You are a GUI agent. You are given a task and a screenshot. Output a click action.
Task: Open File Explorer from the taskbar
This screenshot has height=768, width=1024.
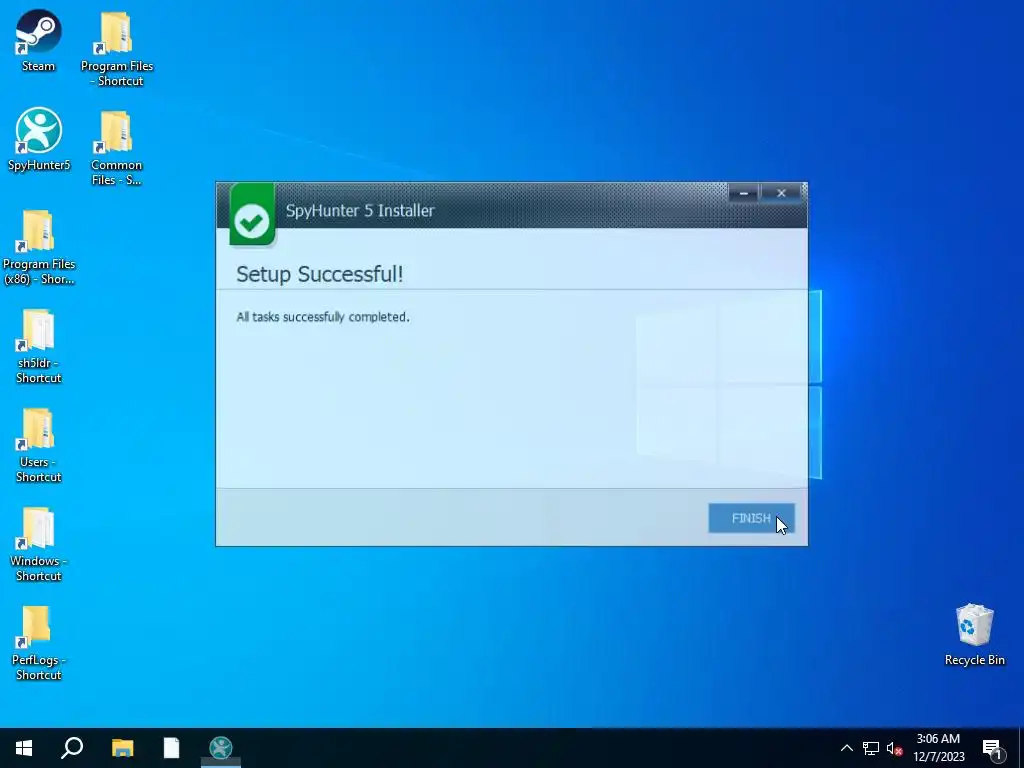point(122,748)
